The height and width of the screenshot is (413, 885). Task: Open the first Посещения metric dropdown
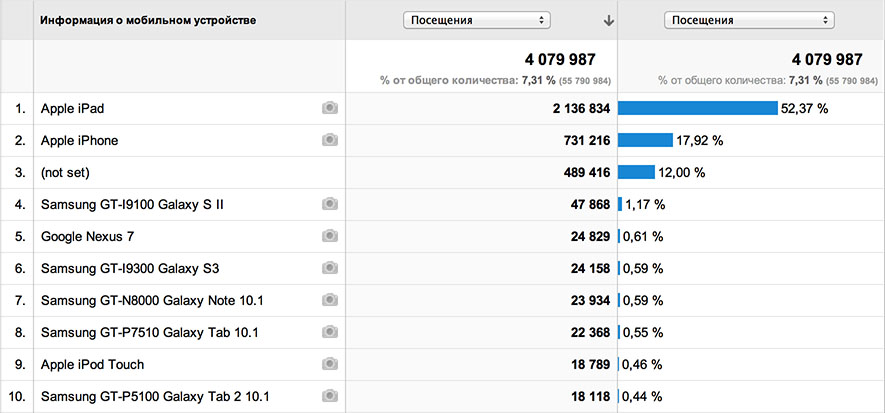(x=477, y=20)
